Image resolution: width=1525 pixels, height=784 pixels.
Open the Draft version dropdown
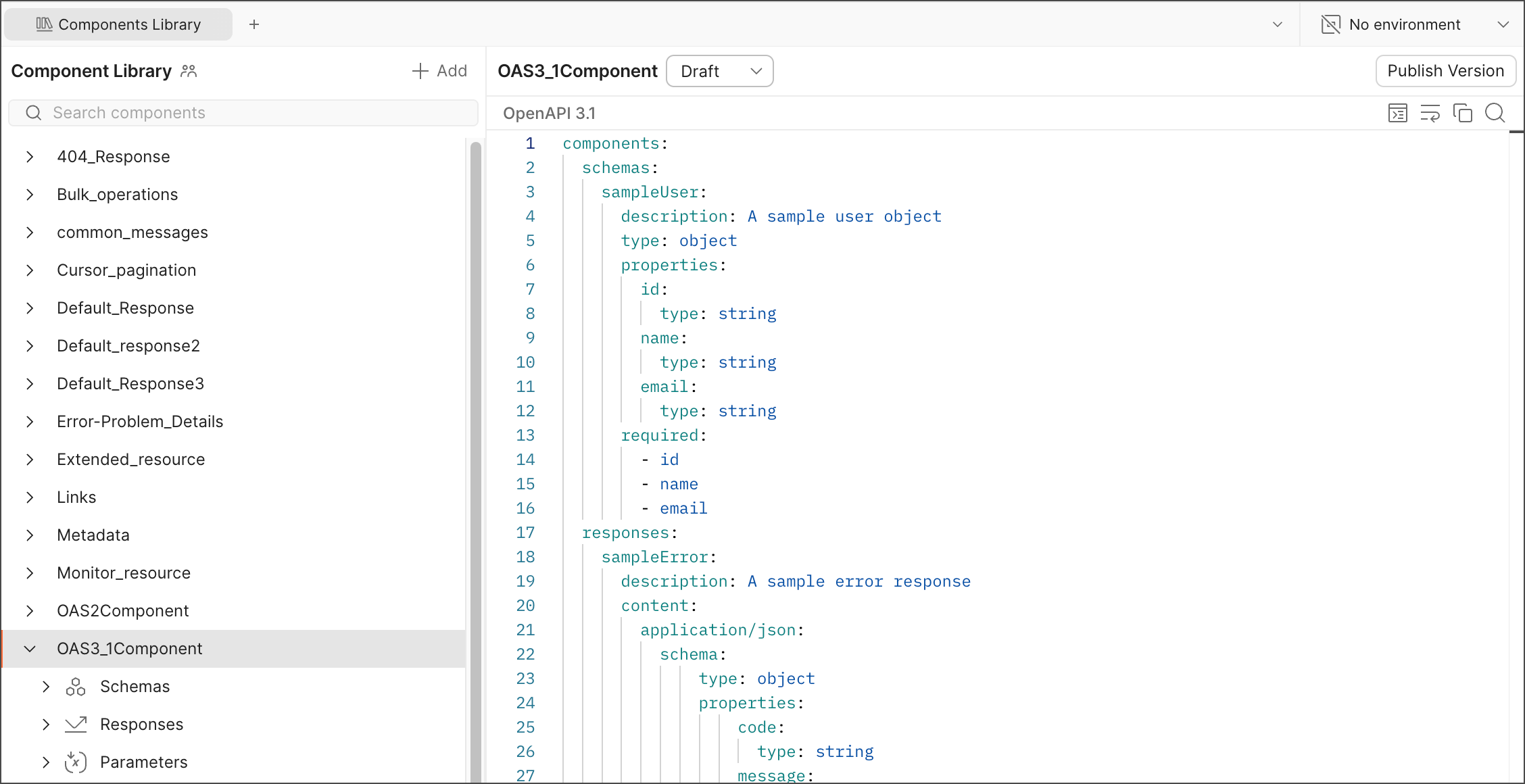tap(720, 71)
